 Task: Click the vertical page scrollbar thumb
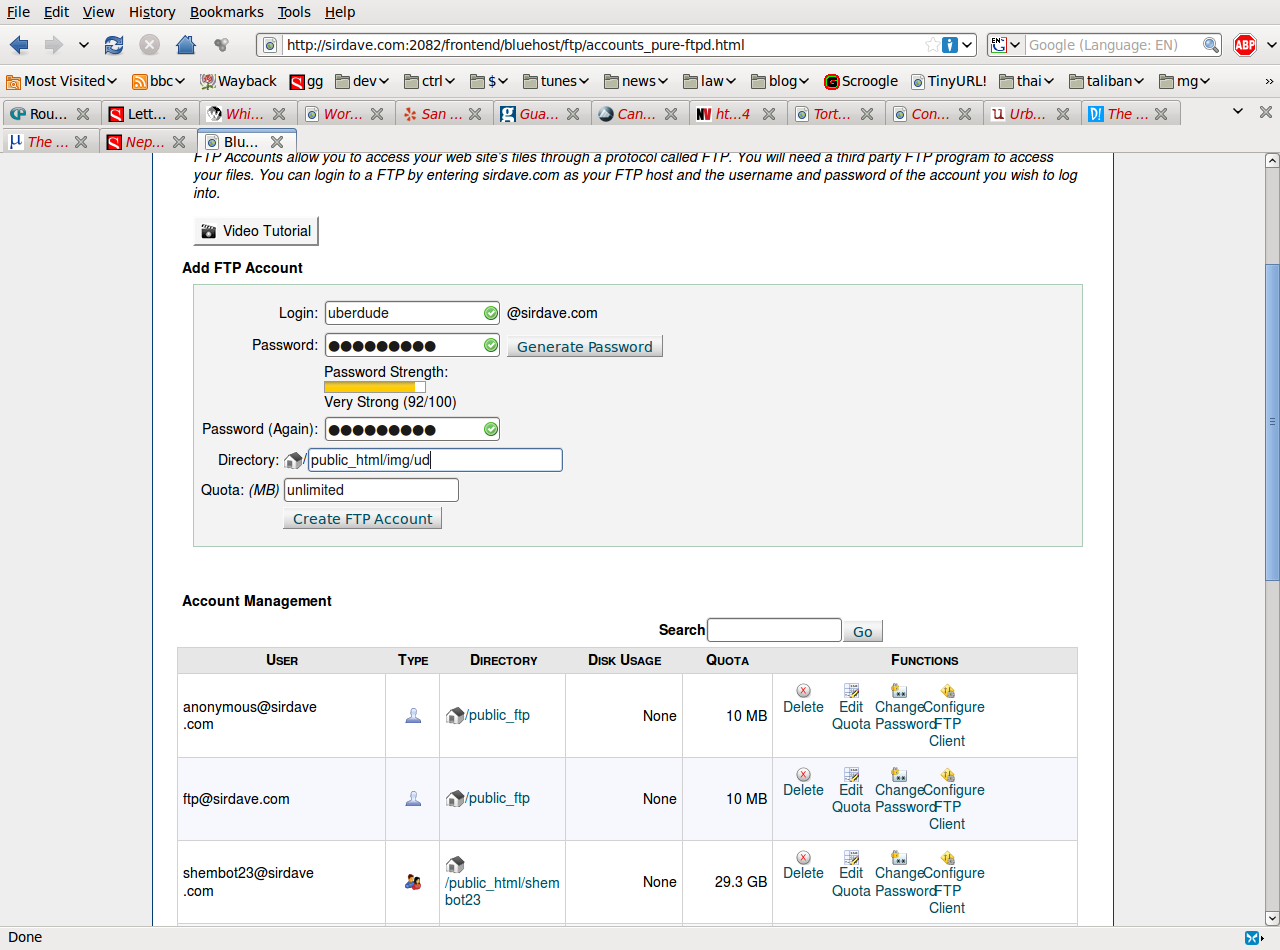[x=1272, y=420]
